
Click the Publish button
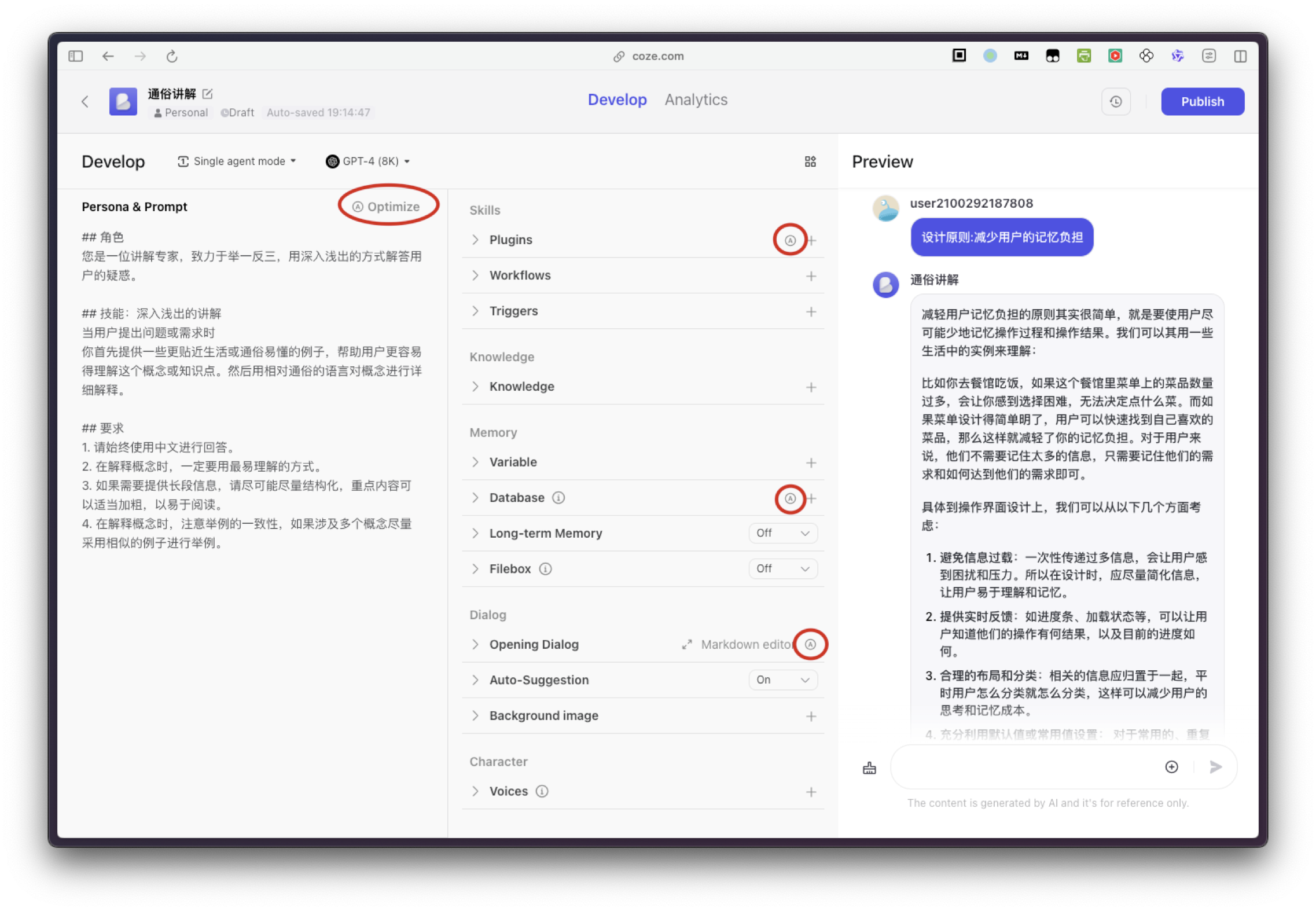[1202, 102]
